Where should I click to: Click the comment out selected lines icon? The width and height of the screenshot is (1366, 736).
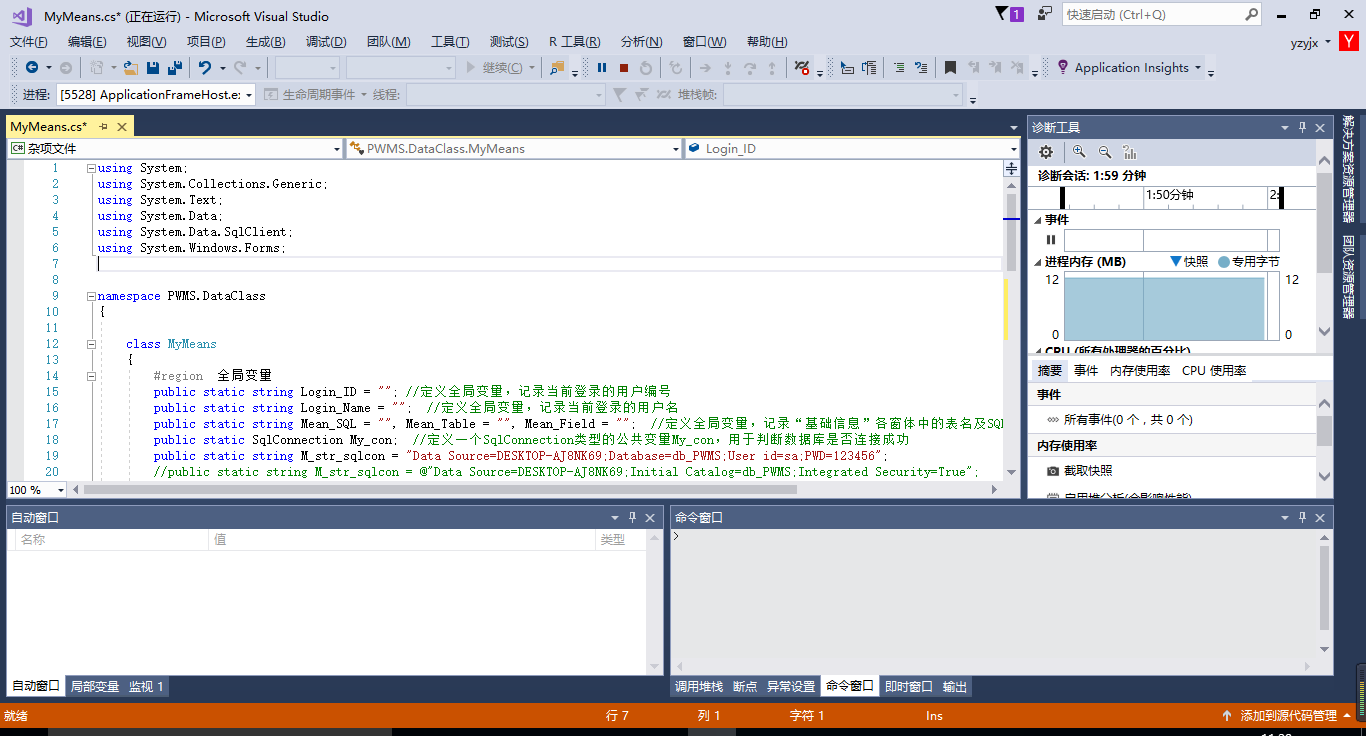[899, 68]
